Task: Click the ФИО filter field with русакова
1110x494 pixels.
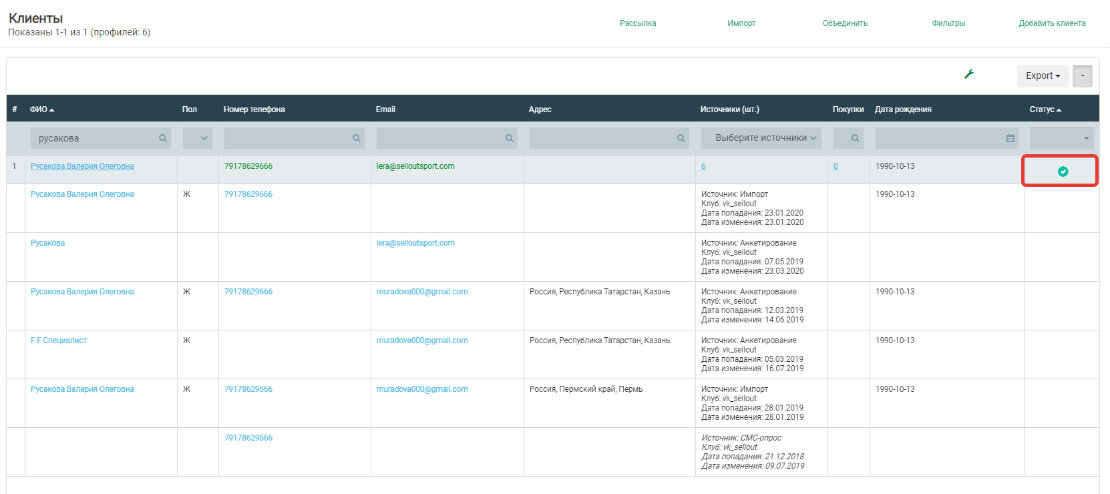Action: [x=93, y=138]
